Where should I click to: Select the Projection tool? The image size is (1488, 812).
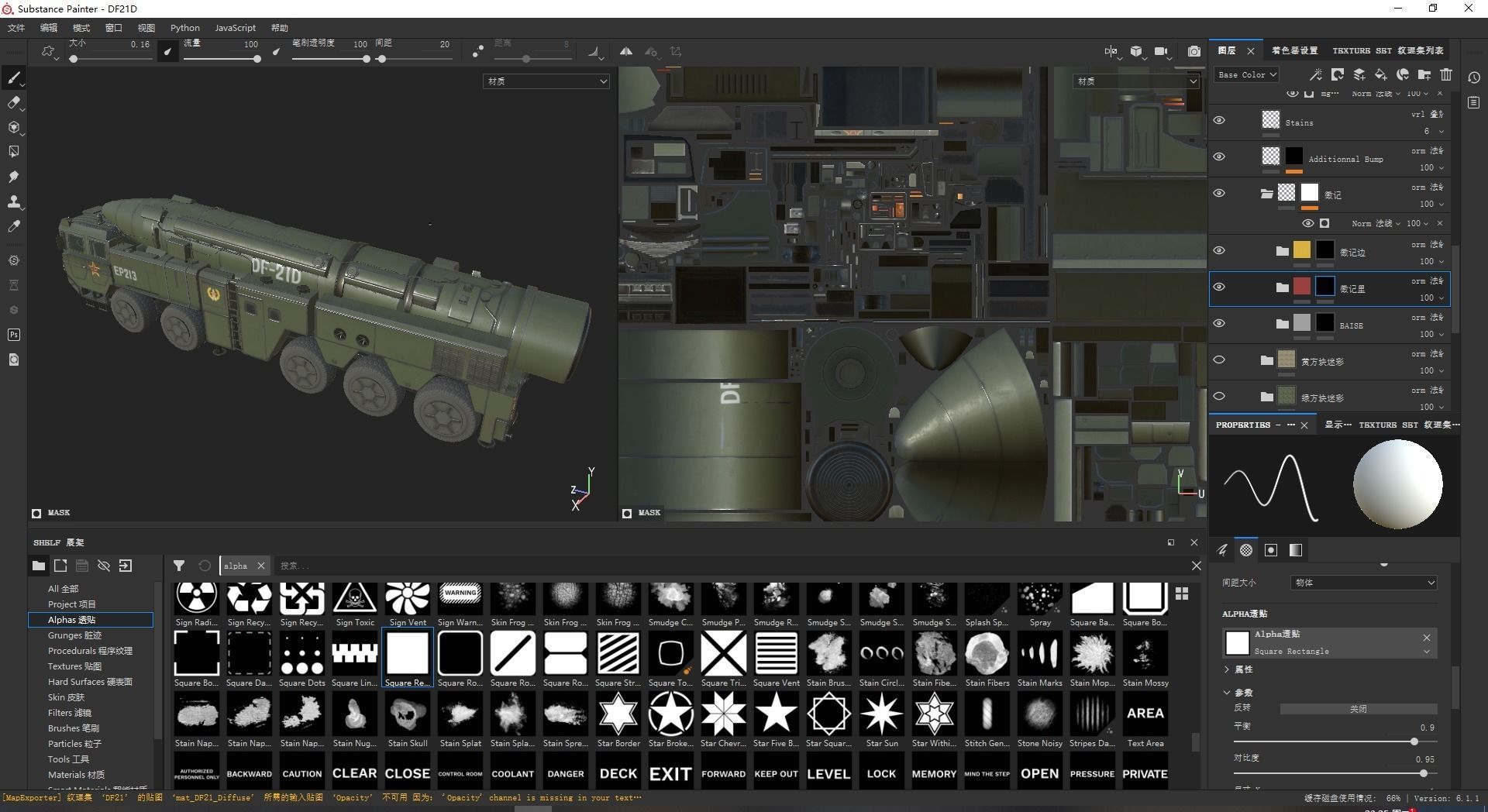point(13,127)
